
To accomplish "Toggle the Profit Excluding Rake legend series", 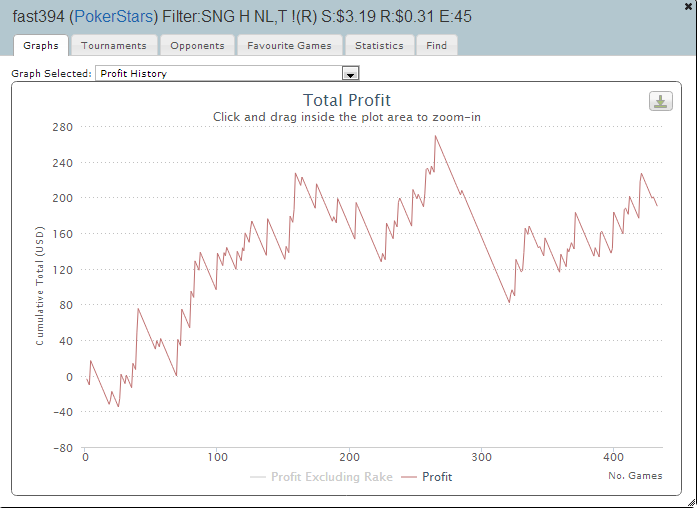I will pos(321,477).
